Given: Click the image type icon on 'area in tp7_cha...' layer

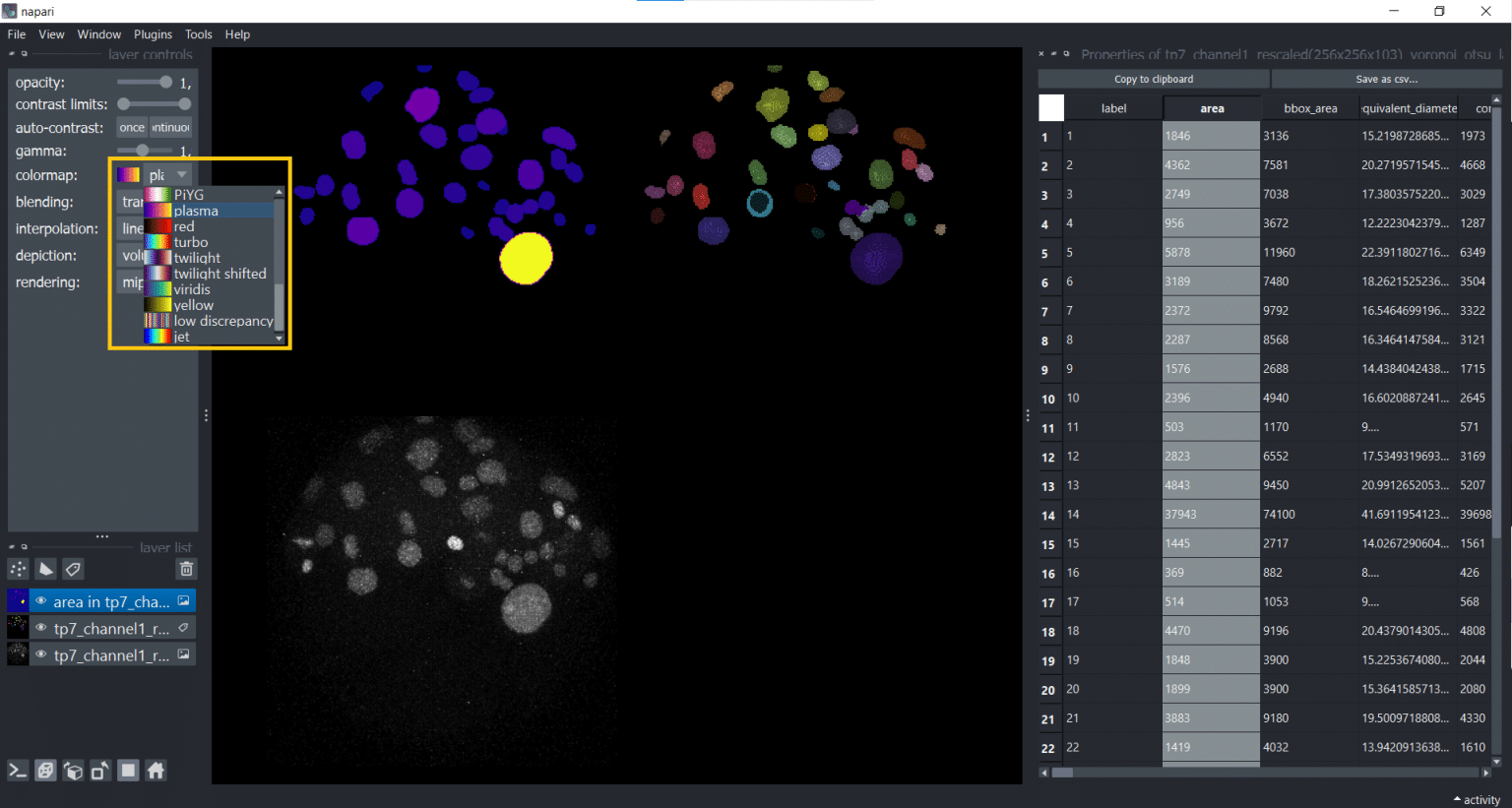Looking at the screenshot, I should coord(183,600).
